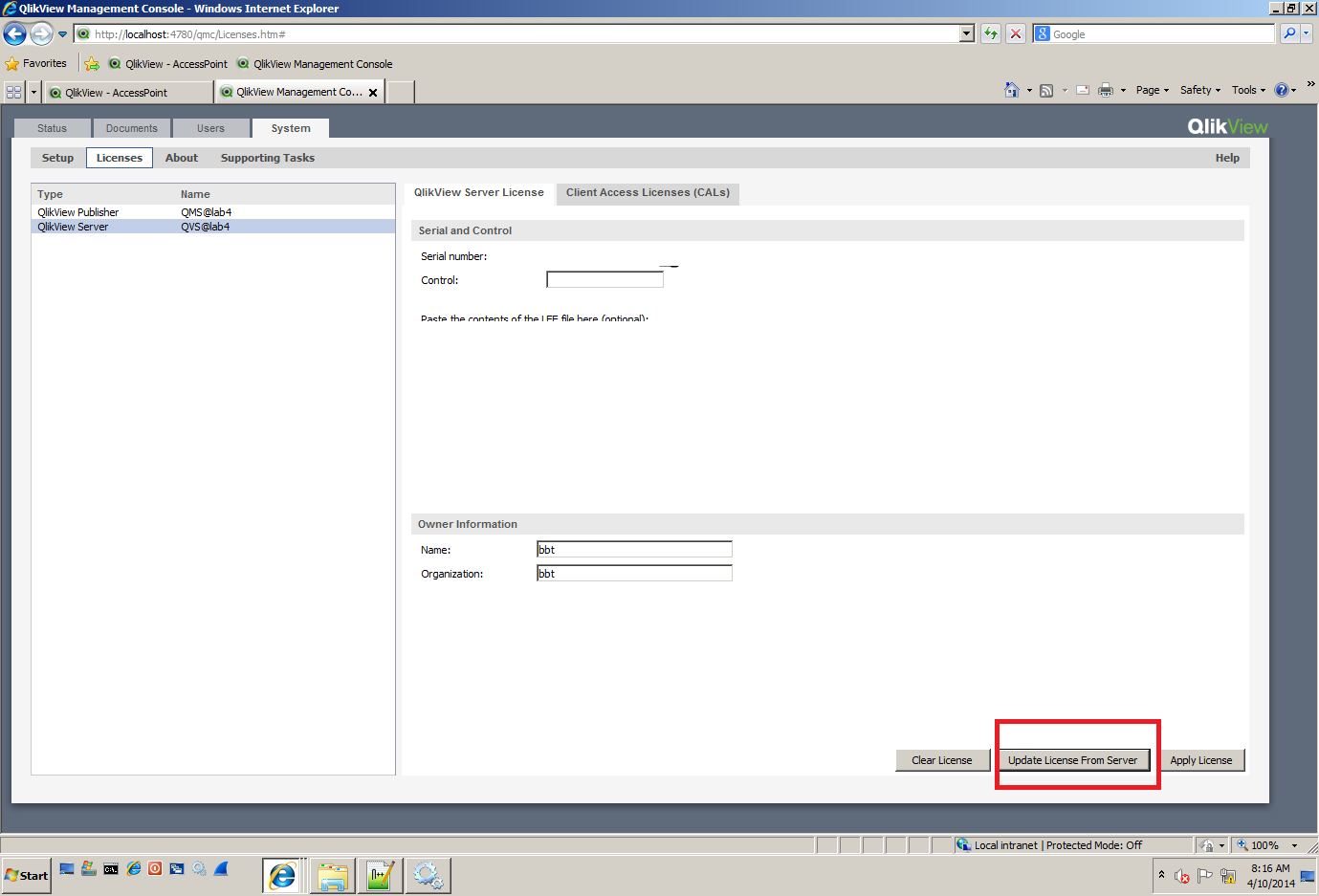The image size is (1319, 896).
Task: Select the QlikView Publisher license row
Action: point(213,212)
